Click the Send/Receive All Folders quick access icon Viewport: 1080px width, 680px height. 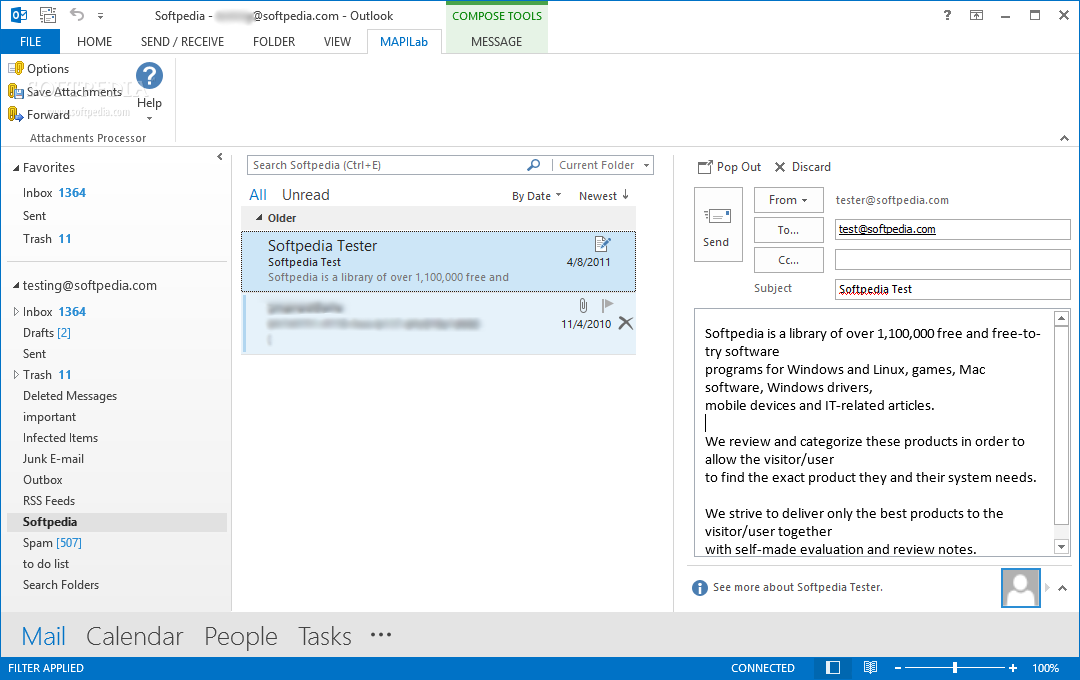(48, 15)
